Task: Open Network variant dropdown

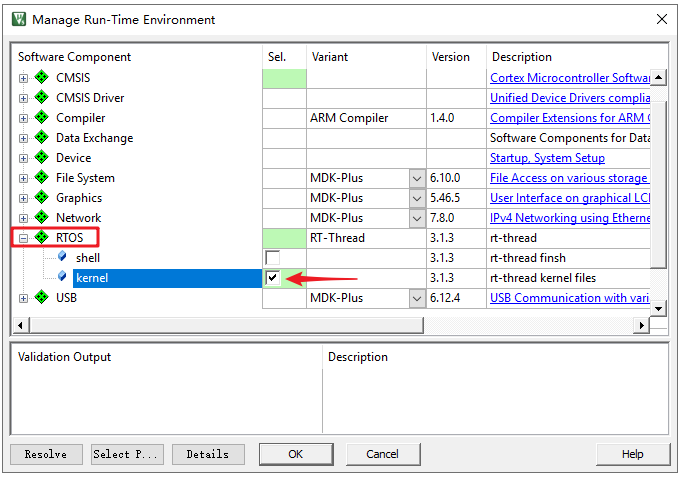Action: coord(417,218)
